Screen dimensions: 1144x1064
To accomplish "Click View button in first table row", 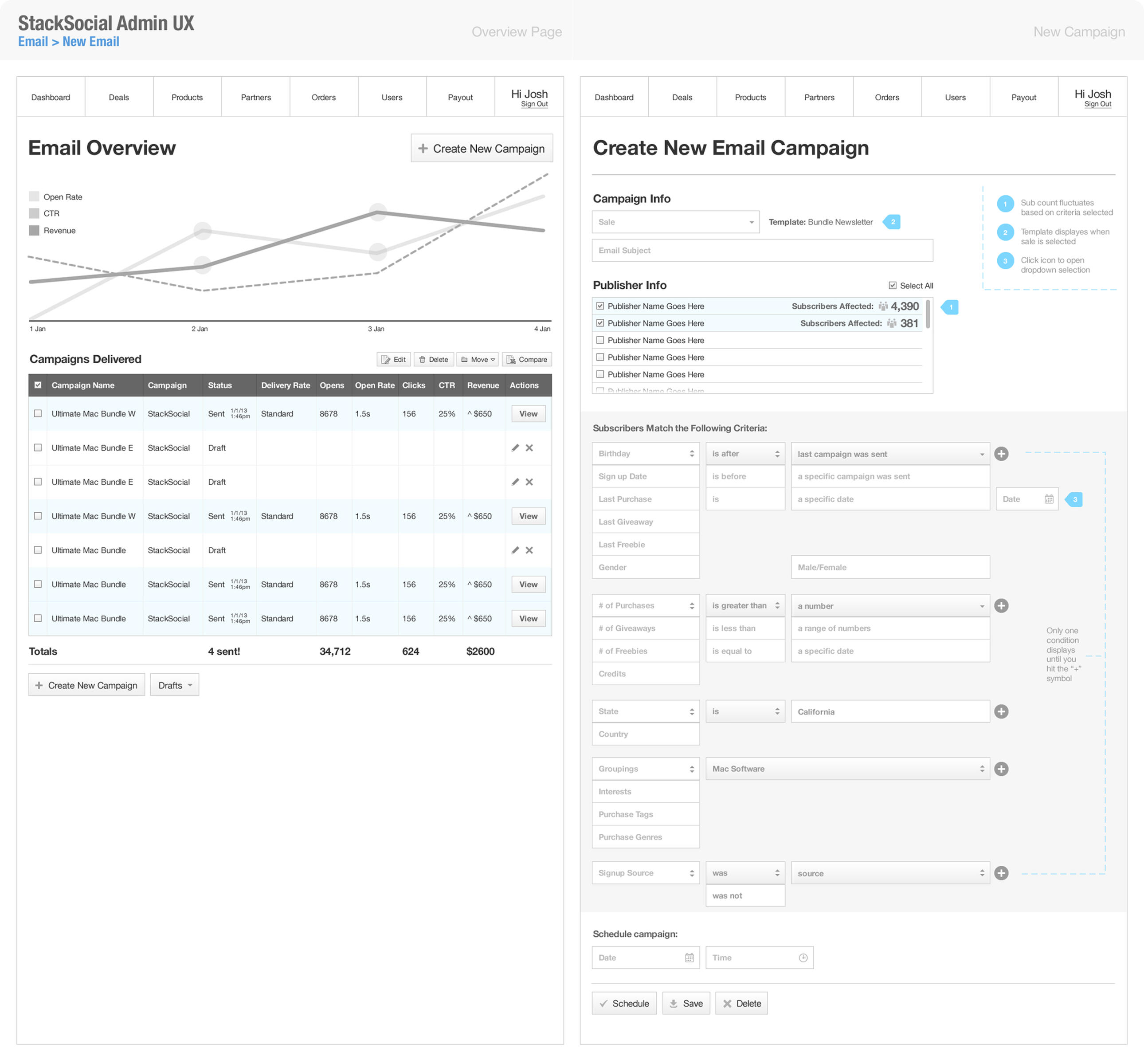I will pos(528,413).
